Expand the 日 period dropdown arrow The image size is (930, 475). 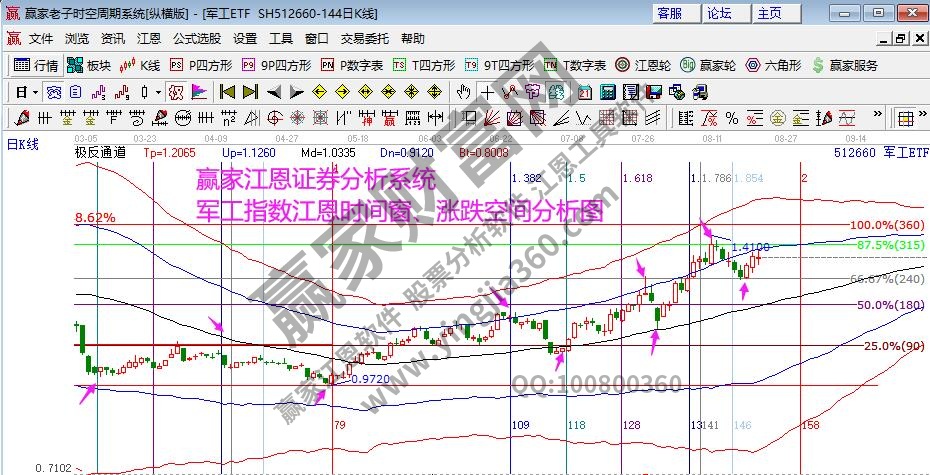pyautogui.click(x=35, y=91)
